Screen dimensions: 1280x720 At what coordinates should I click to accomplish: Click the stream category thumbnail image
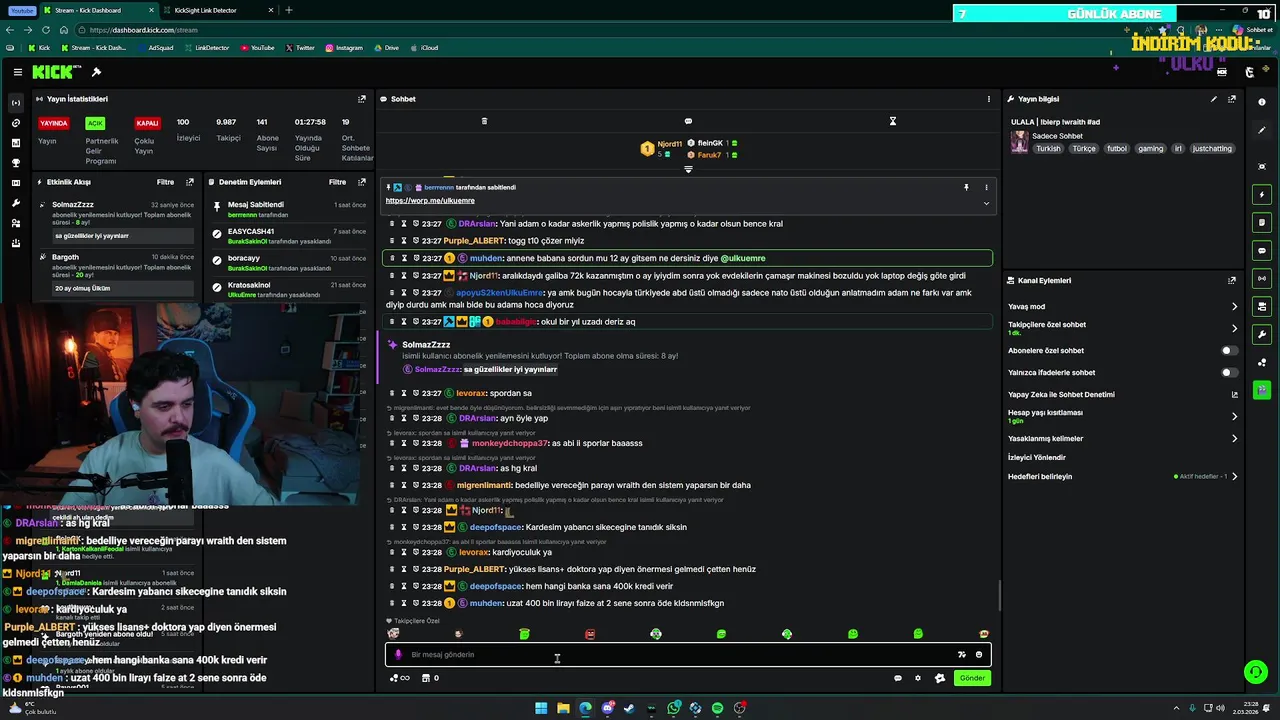coord(1019,141)
